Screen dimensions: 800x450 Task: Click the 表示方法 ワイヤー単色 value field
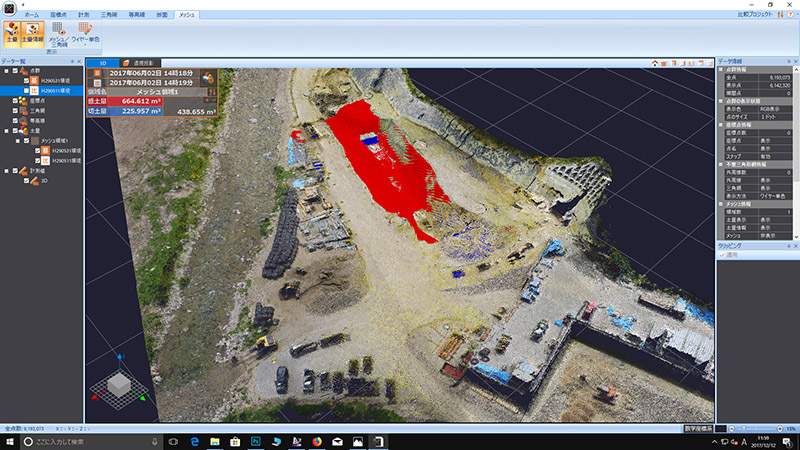pyautogui.click(x=776, y=196)
